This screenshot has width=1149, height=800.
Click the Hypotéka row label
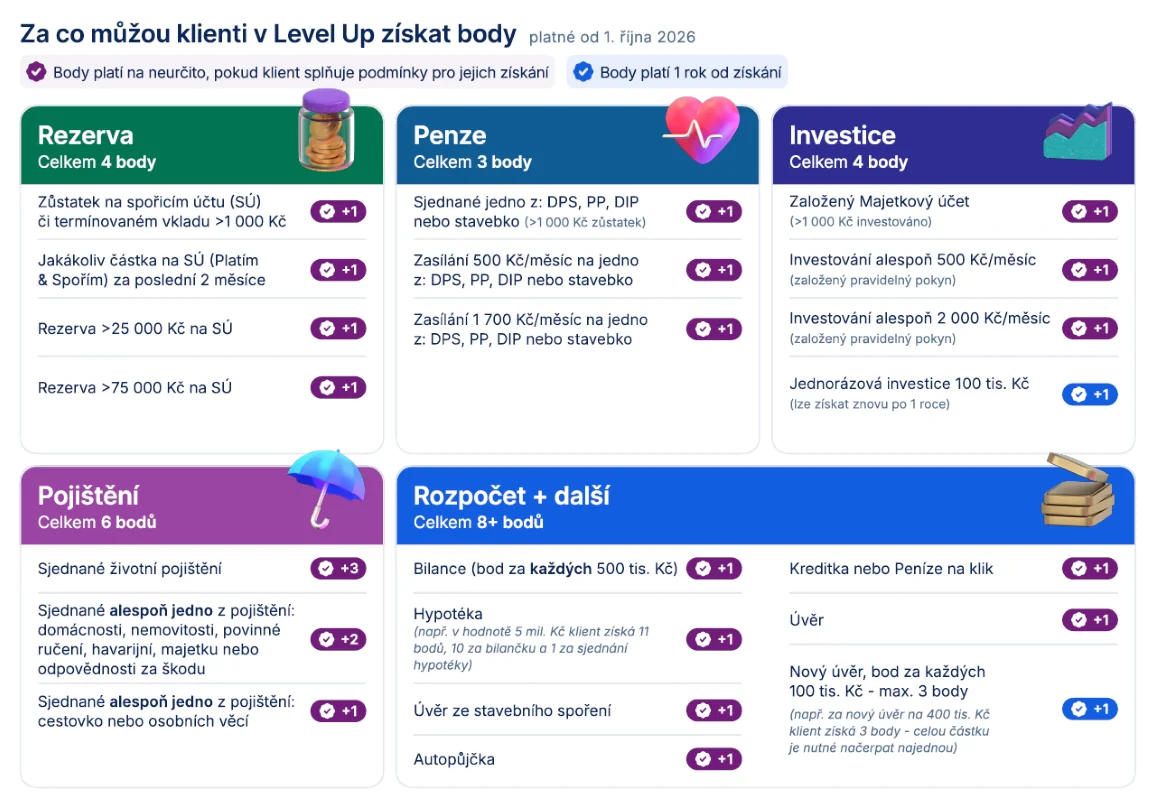click(x=448, y=614)
